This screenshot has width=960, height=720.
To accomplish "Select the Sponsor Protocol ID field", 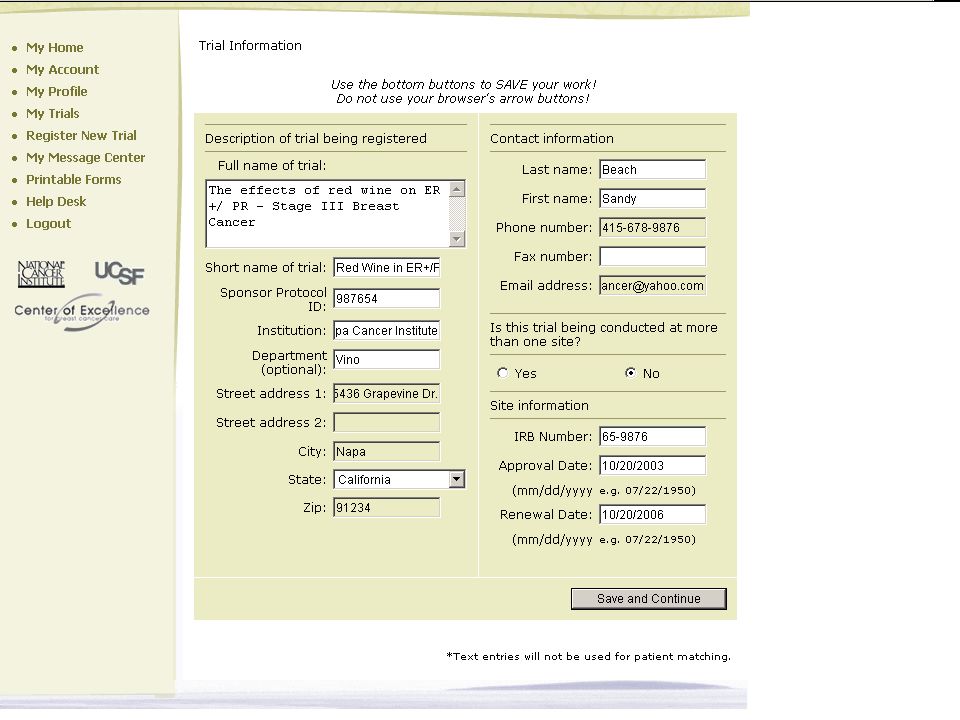I will [x=387, y=299].
